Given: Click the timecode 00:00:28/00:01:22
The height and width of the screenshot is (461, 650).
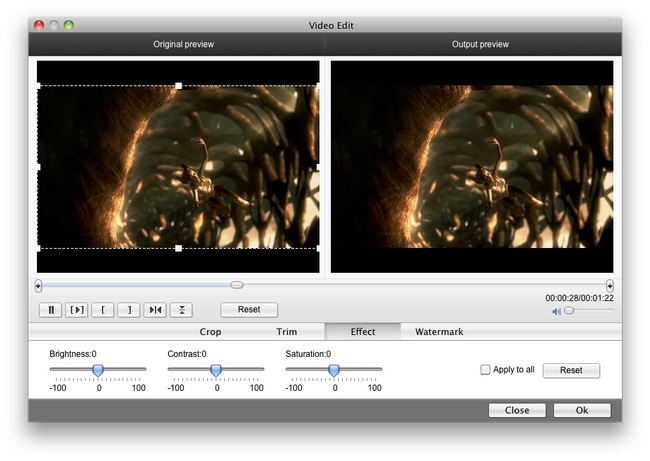Looking at the screenshot, I should (x=580, y=298).
